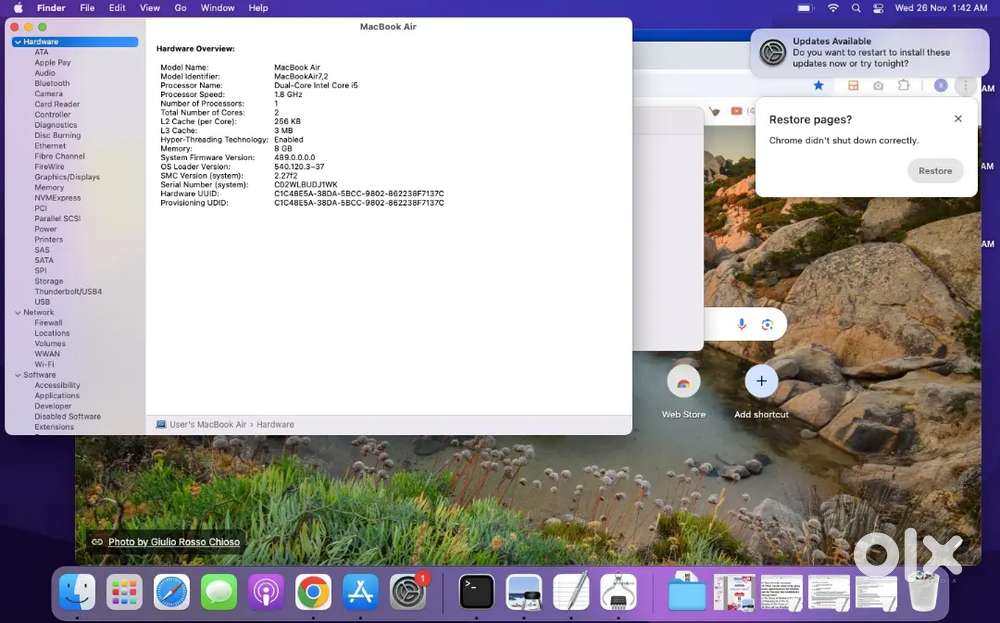This screenshot has width=1000, height=623.
Task: Click the Add shortcut button
Action: (761, 381)
